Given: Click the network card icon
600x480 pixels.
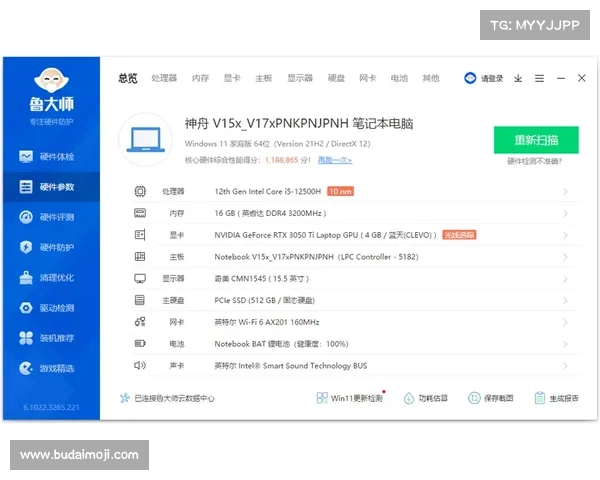Looking at the screenshot, I should (x=140, y=322).
